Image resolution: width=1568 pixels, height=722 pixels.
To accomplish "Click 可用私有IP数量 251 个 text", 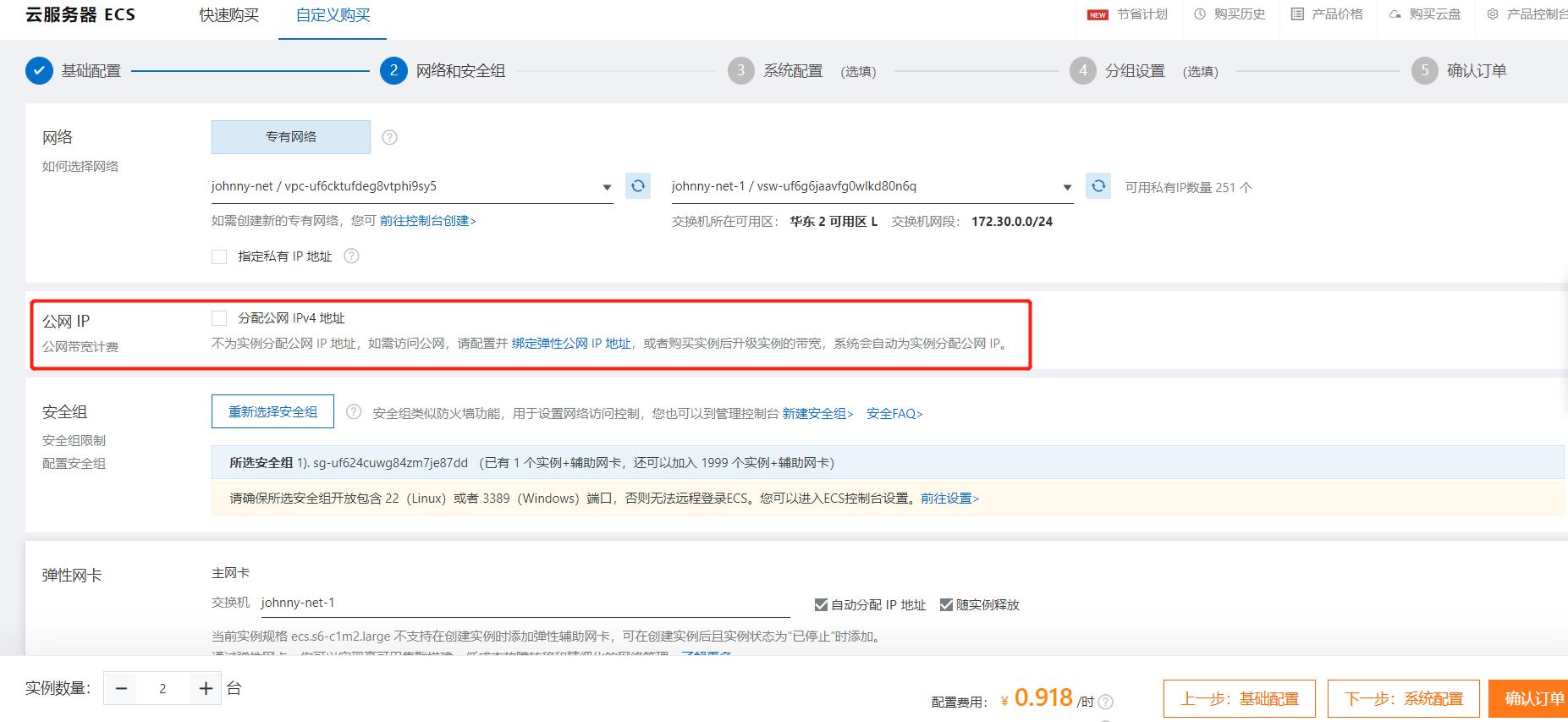I will click(x=1188, y=188).
